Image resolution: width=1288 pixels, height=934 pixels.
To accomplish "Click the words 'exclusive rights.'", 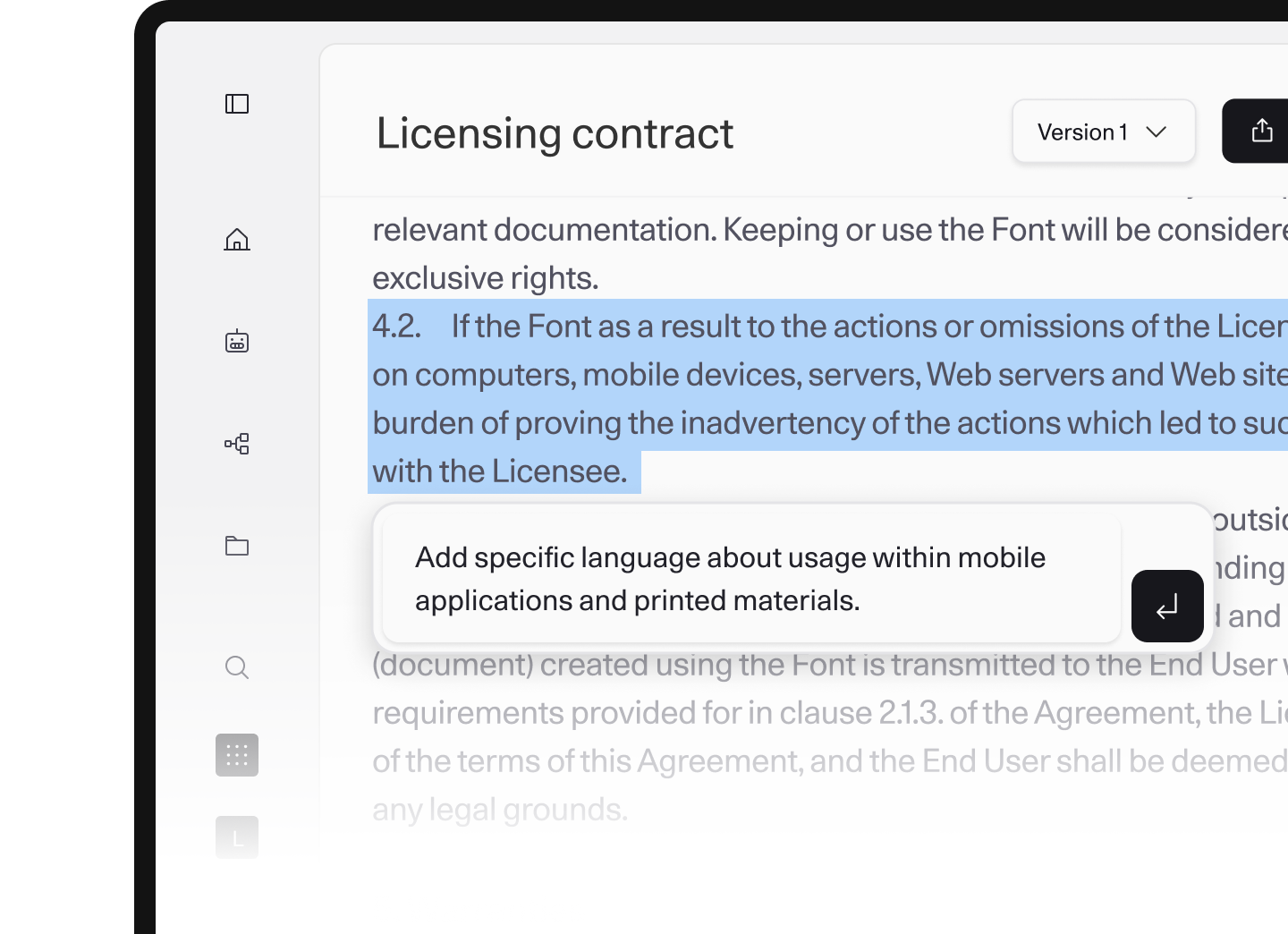I will [x=485, y=278].
